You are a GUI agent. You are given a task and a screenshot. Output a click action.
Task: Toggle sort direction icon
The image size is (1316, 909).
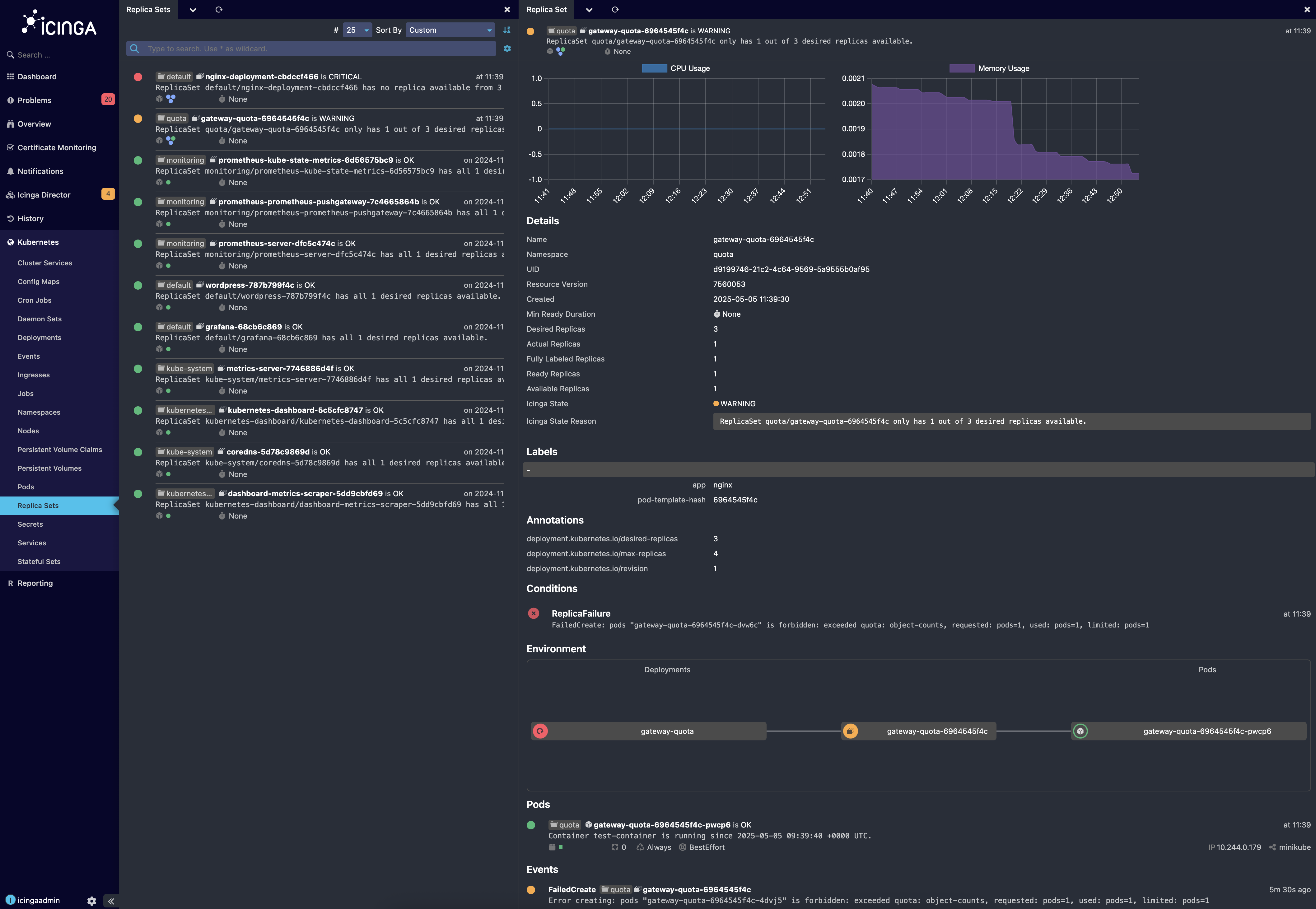[x=507, y=30]
